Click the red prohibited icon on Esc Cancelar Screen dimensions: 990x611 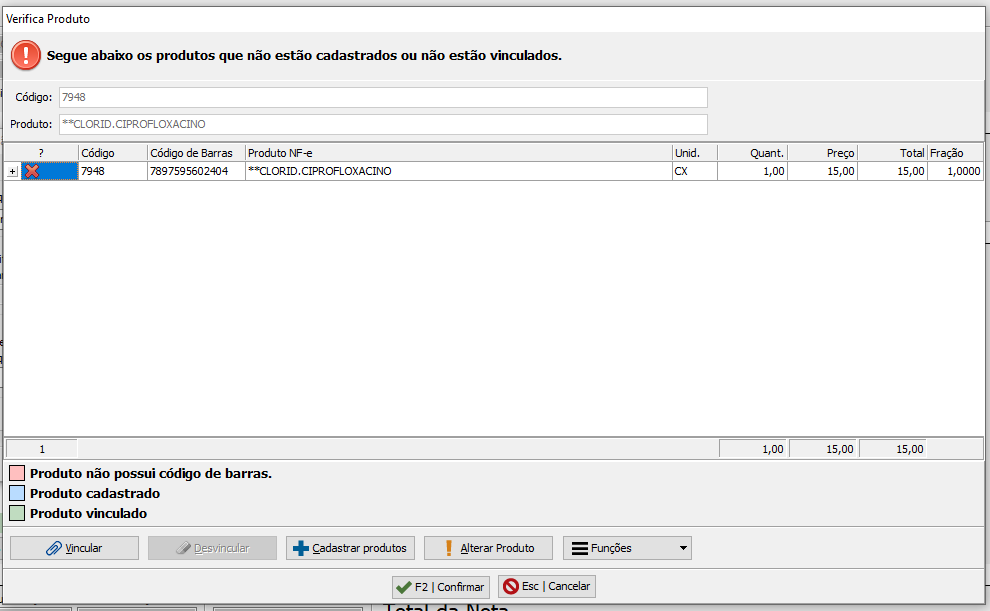click(x=510, y=587)
